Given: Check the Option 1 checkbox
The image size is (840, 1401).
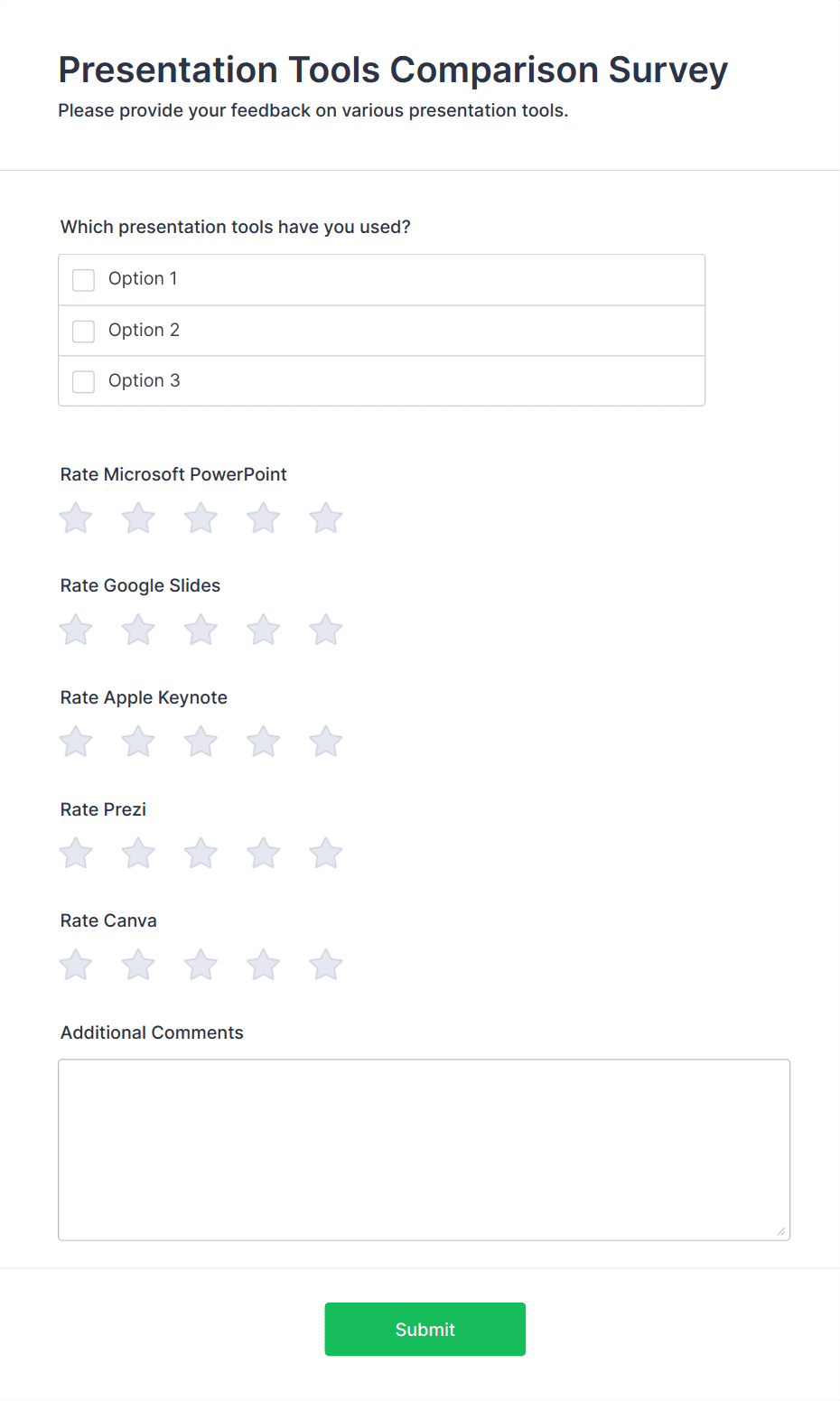Looking at the screenshot, I should [84, 280].
